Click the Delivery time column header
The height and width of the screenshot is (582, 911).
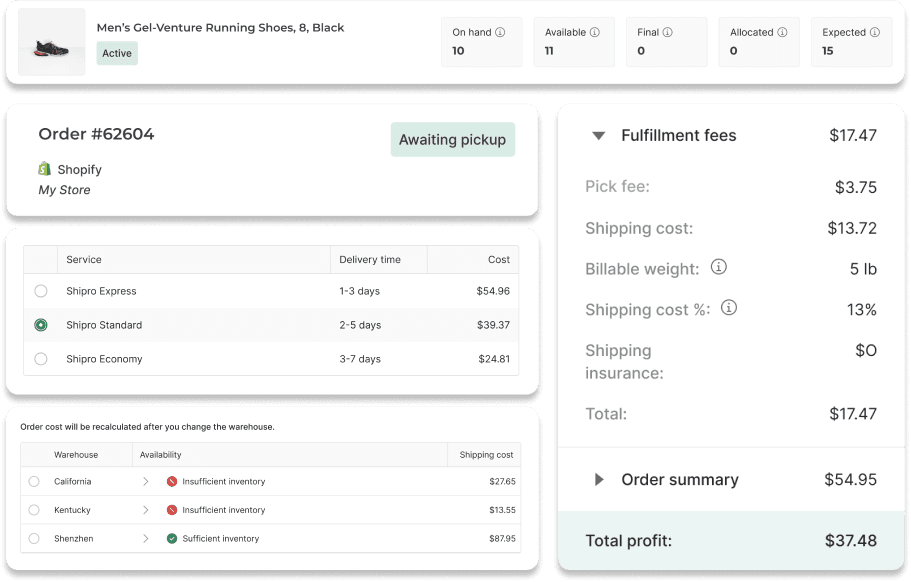tap(370, 260)
